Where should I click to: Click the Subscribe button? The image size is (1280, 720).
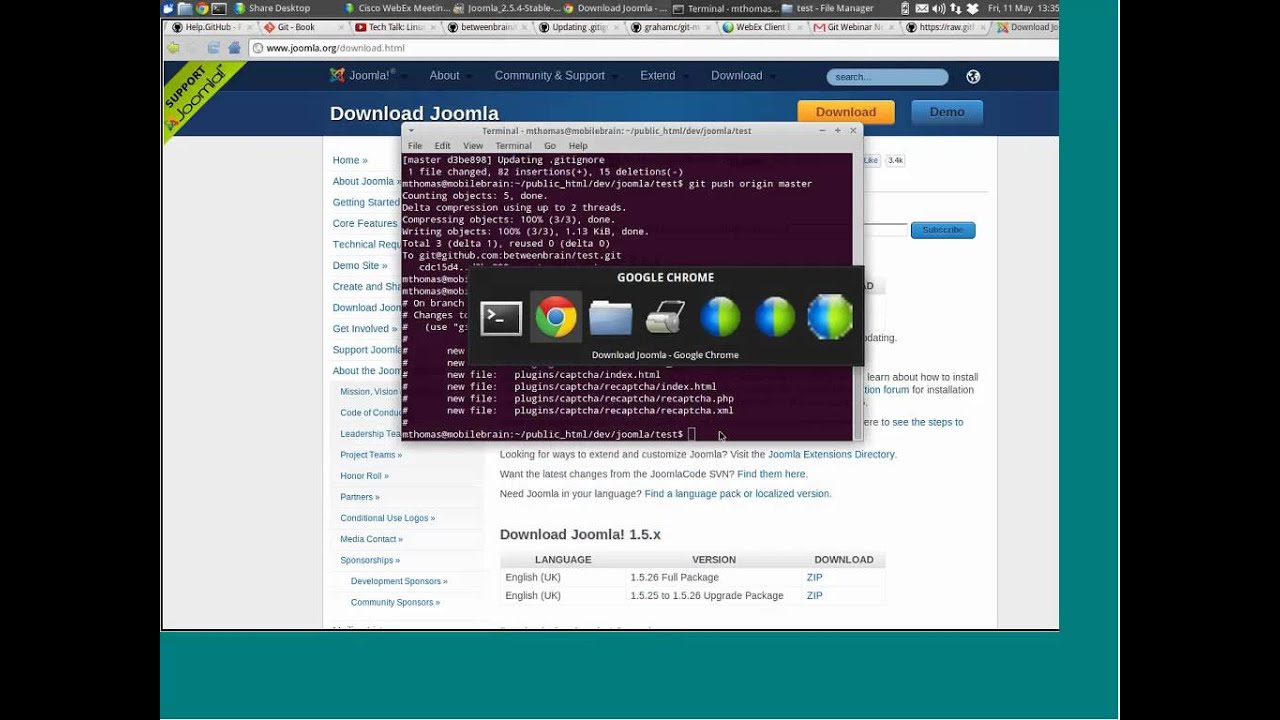pyautogui.click(x=943, y=230)
